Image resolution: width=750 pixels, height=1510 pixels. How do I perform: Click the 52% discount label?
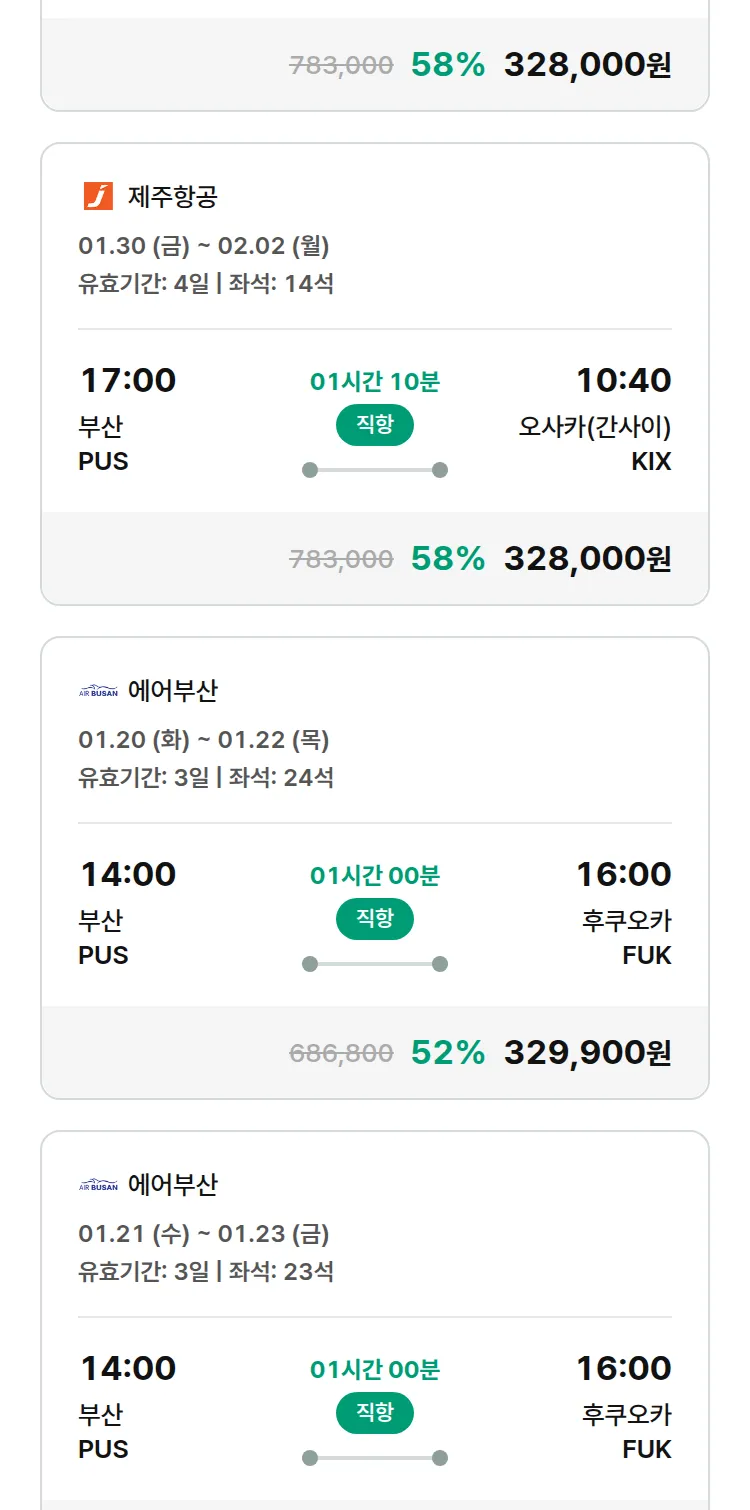(447, 1052)
